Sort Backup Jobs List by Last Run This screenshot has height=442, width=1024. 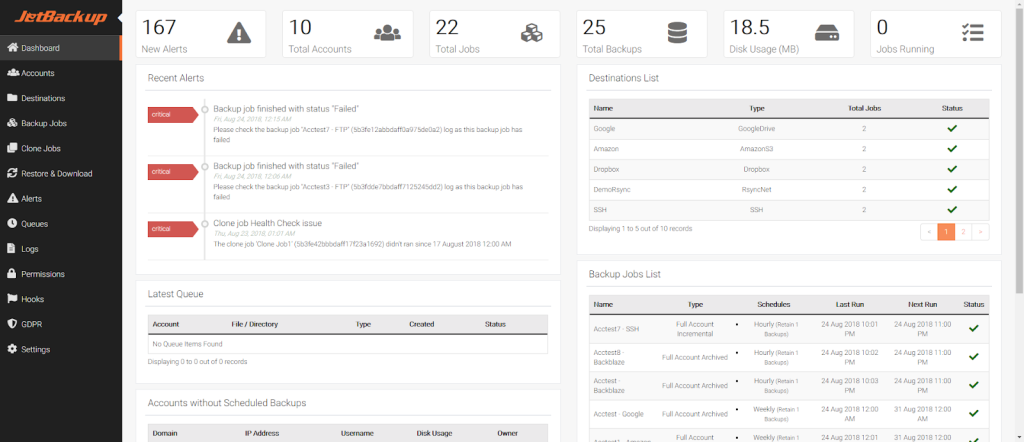(x=851, y=304)
